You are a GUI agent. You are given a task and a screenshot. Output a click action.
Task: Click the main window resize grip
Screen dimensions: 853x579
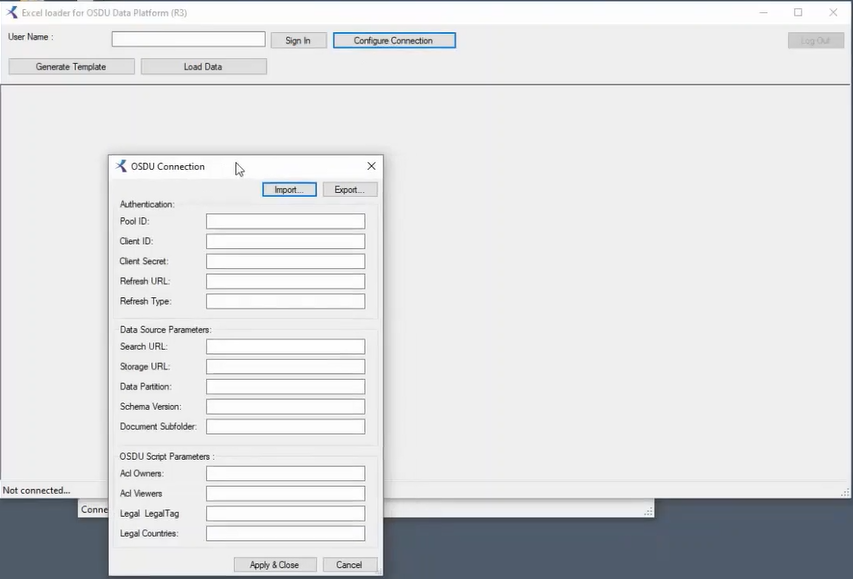845,492
